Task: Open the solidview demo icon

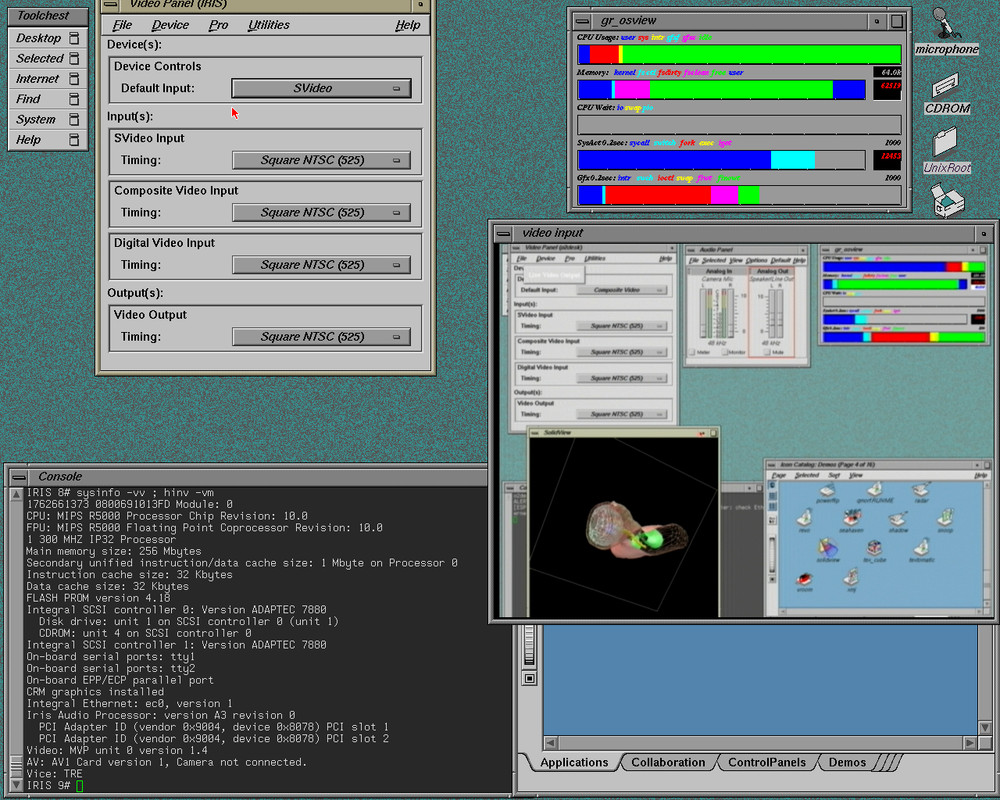Action: pos(828,548)
